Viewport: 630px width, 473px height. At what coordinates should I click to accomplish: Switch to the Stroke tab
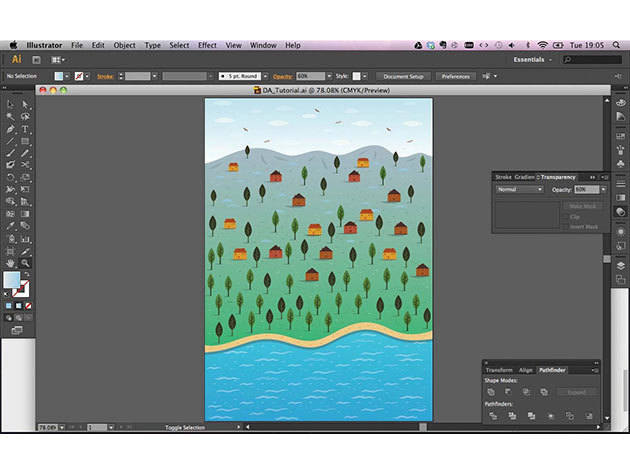point(503,177)
